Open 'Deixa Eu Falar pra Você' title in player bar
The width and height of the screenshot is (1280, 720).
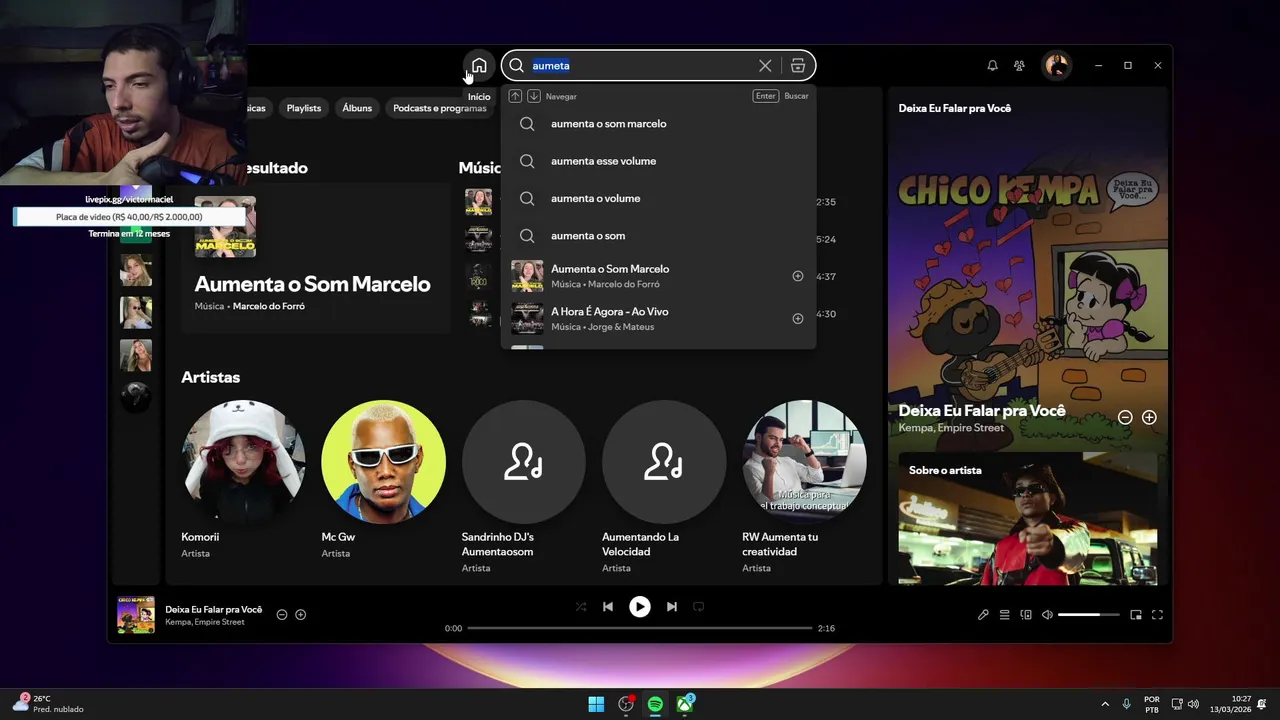pos(214,609)
